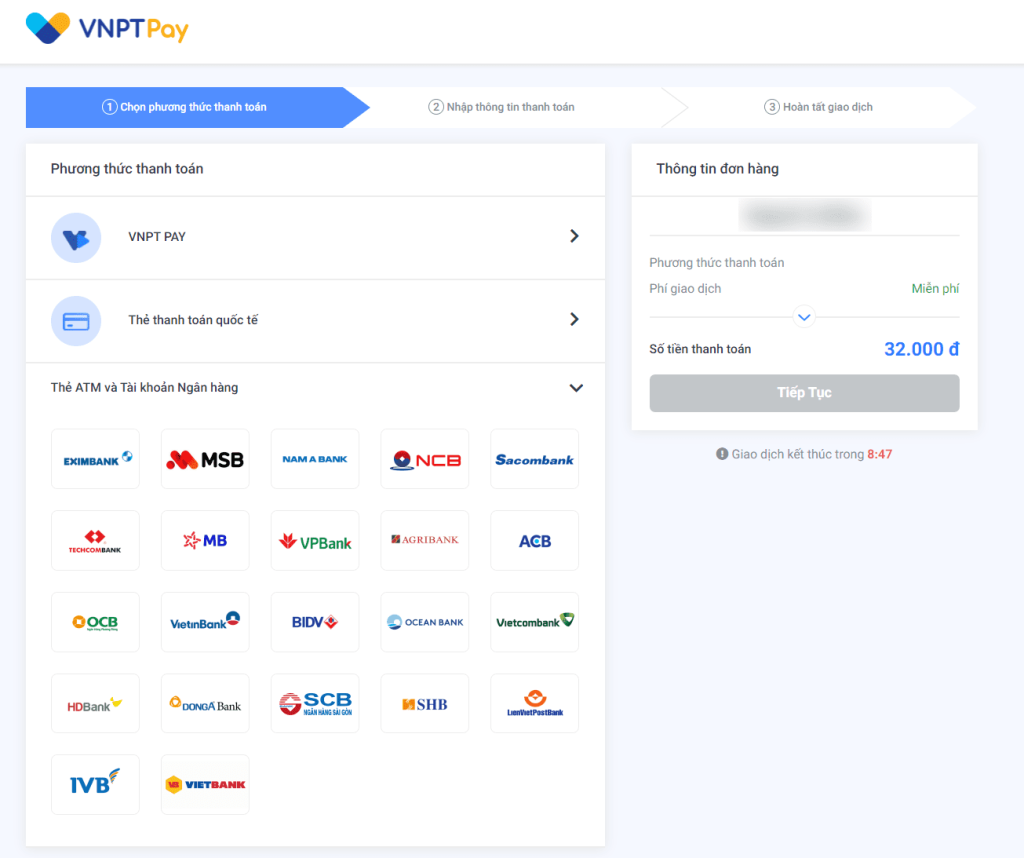Select the Techcombank logo tile
The width and height of the screenshot is (1024, 858).
click(96, 541)
